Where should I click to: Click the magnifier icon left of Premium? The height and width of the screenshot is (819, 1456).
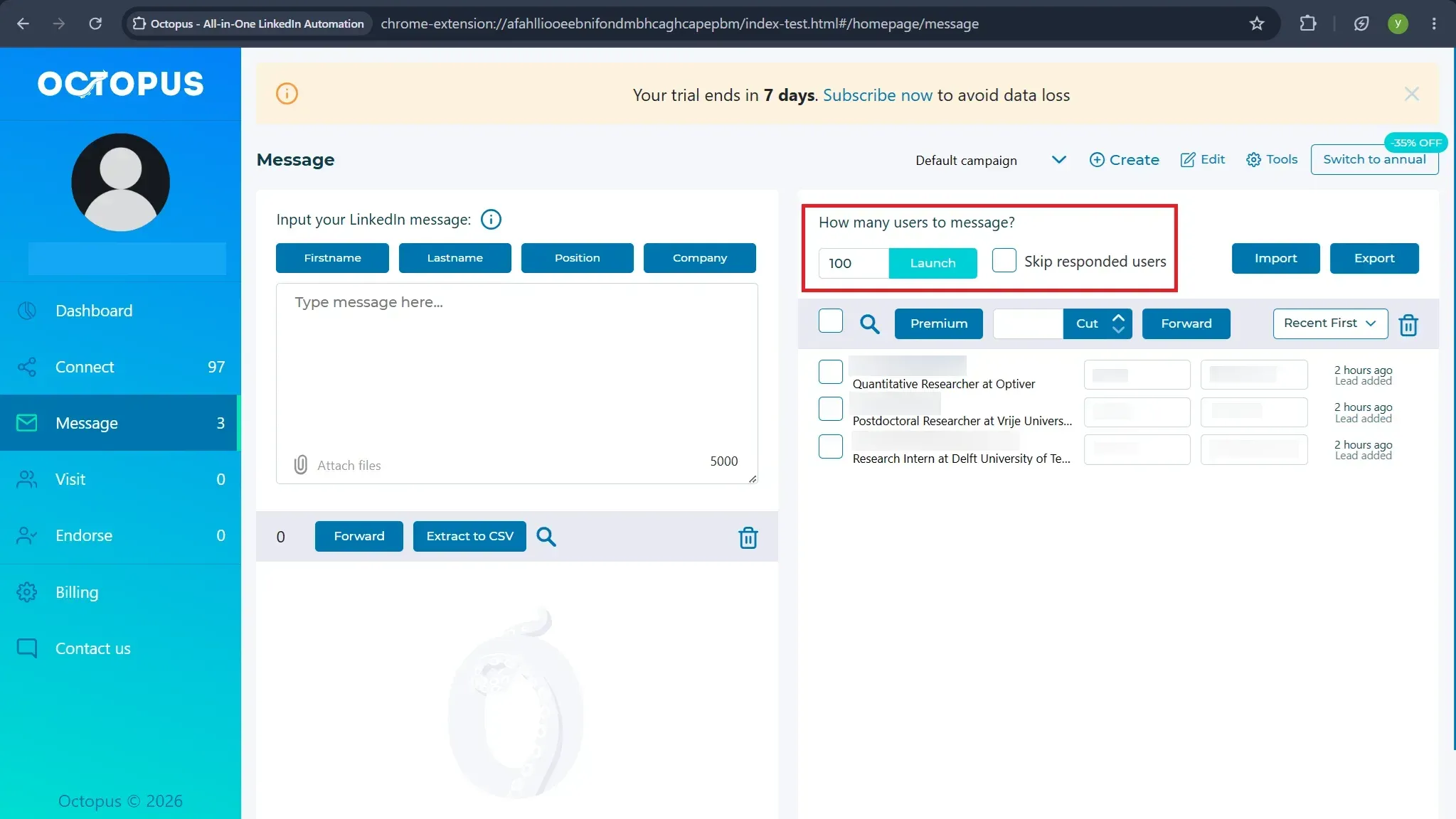coord(869,324)
